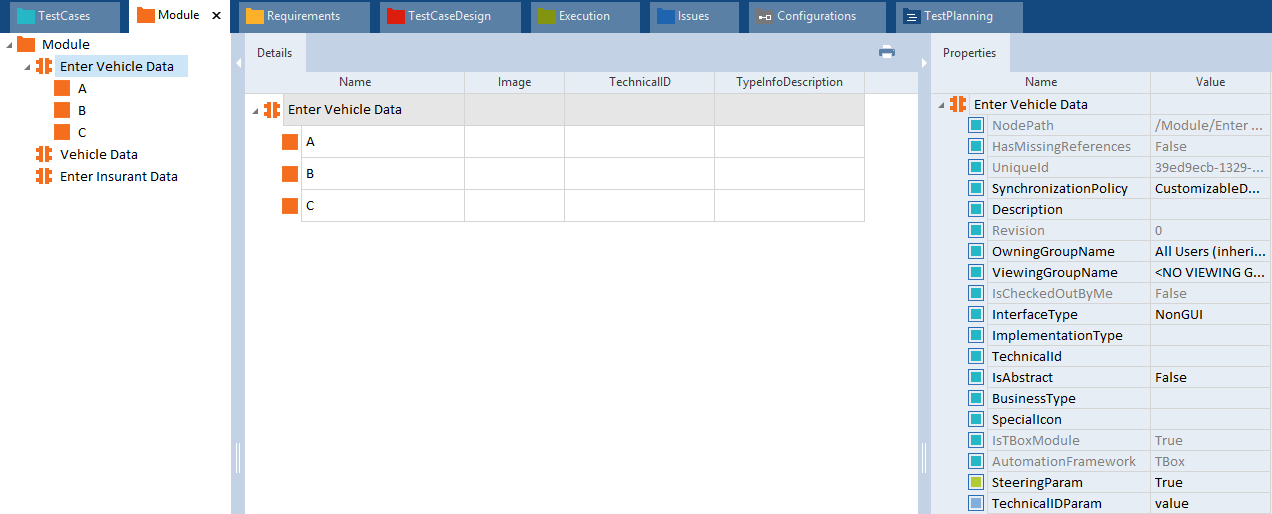The image size is (1272, 514).
Task: Select Vehicle Data in module tree
Action: pyautogui.click(x=99, y=154)
